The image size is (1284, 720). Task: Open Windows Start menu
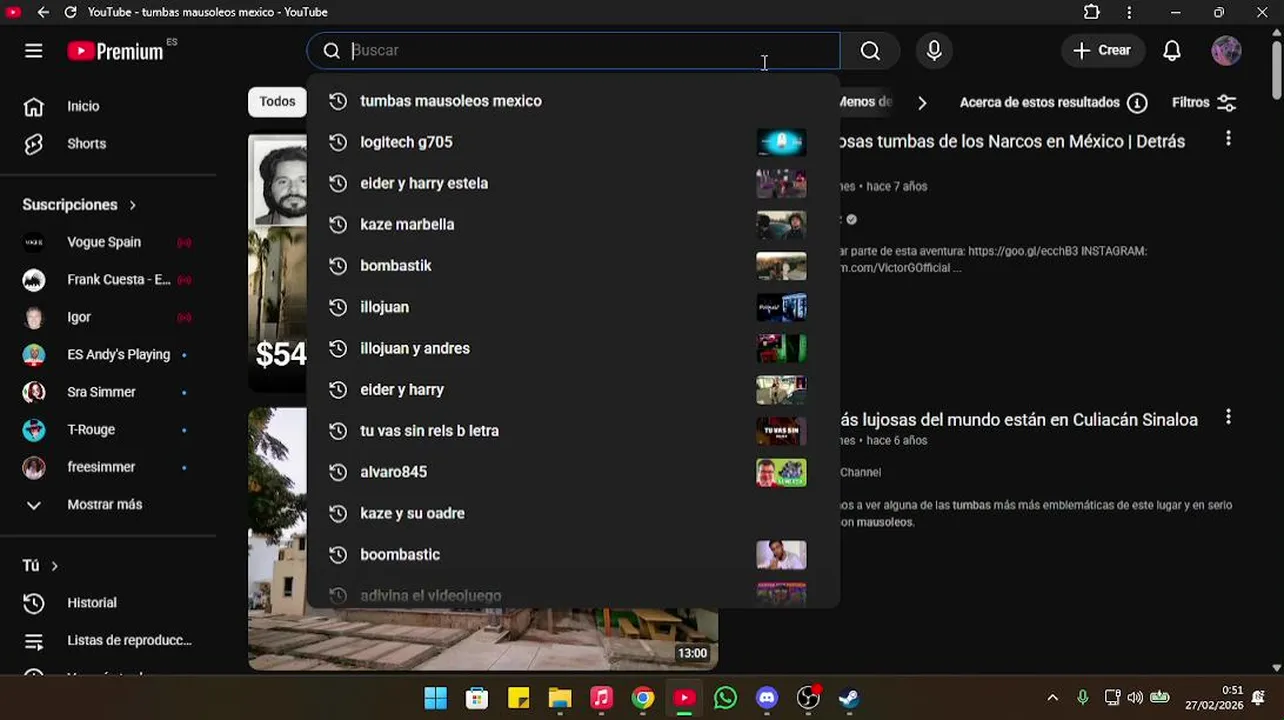click(x=436, y=698)
